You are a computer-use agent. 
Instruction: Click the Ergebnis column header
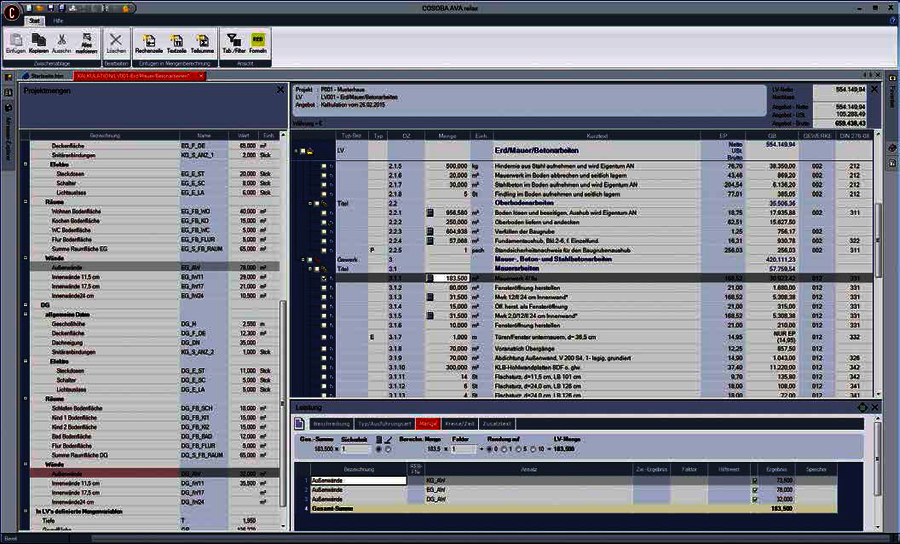point(776,469)
